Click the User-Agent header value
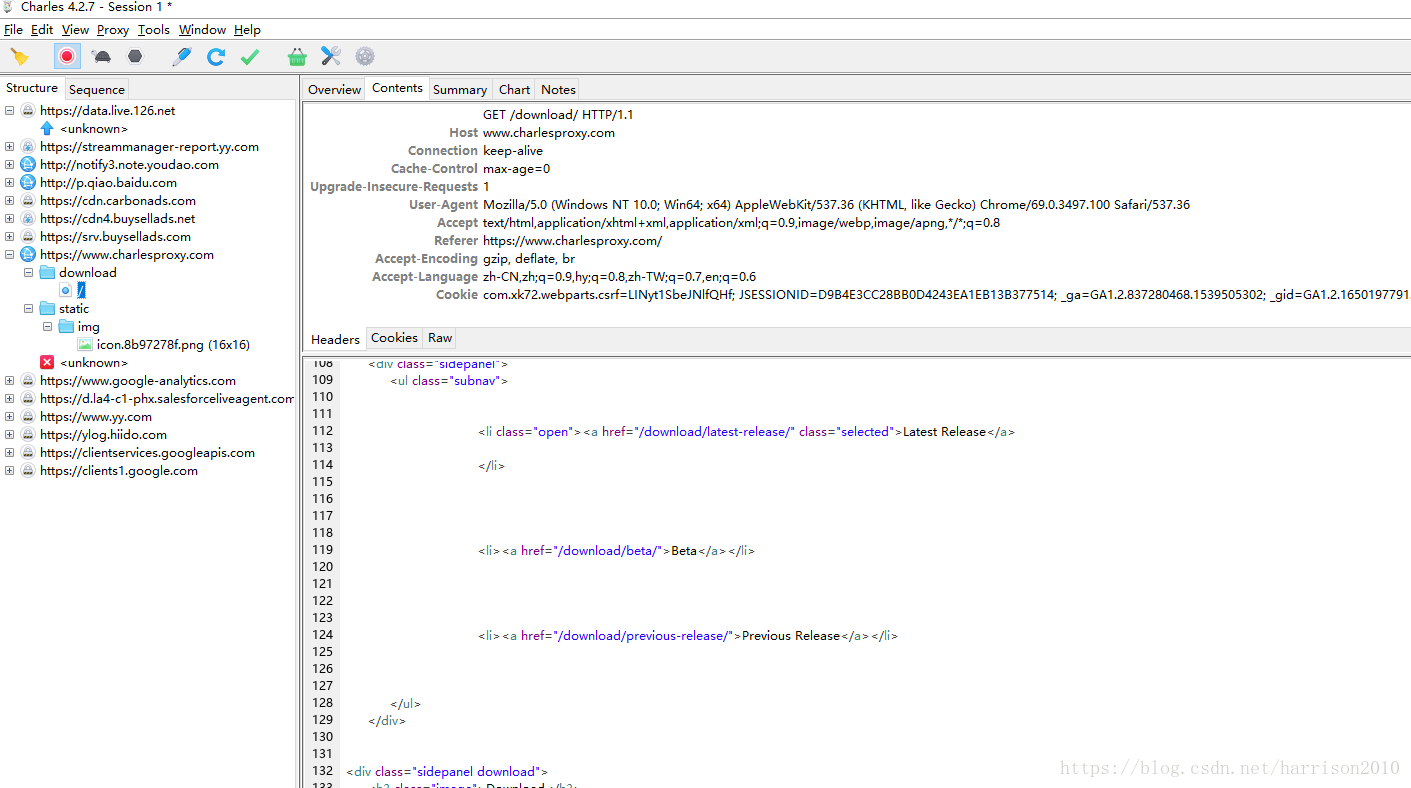Screen dimensions: 1411x788 click(836, 205)
